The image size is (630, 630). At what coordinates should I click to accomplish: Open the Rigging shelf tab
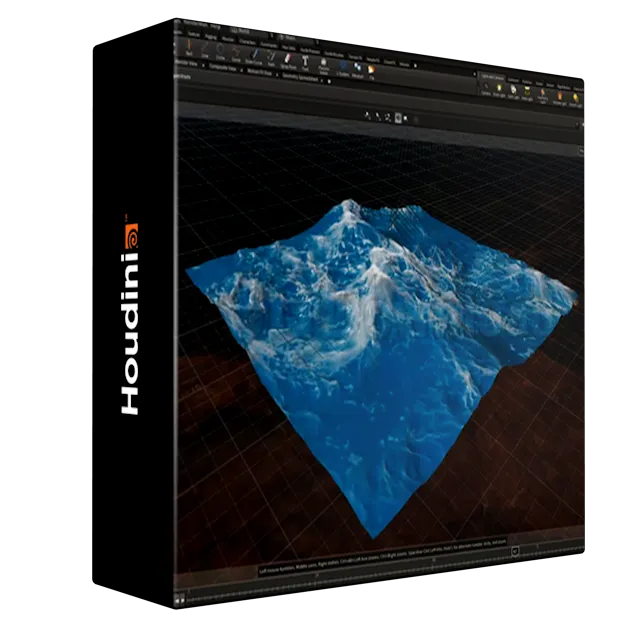211,37
